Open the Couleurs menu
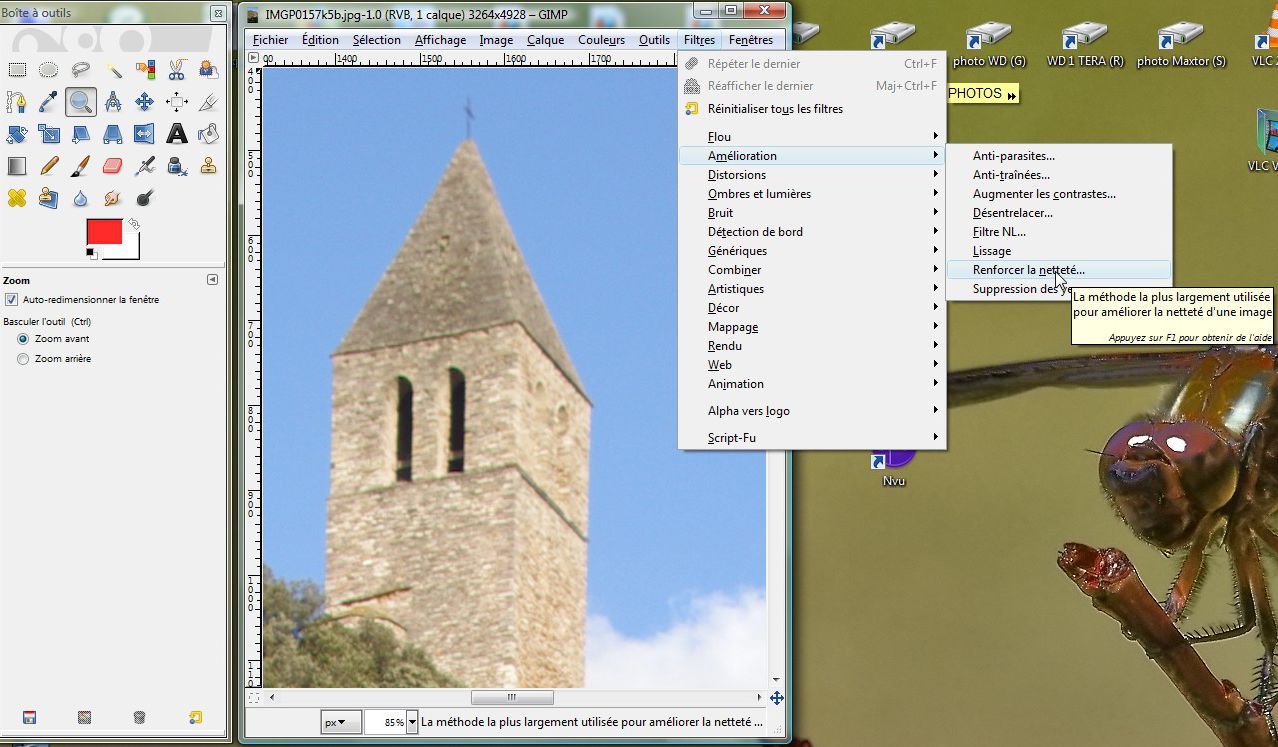Viewport: 1278px width, 747px height. (x=601, y=40)
